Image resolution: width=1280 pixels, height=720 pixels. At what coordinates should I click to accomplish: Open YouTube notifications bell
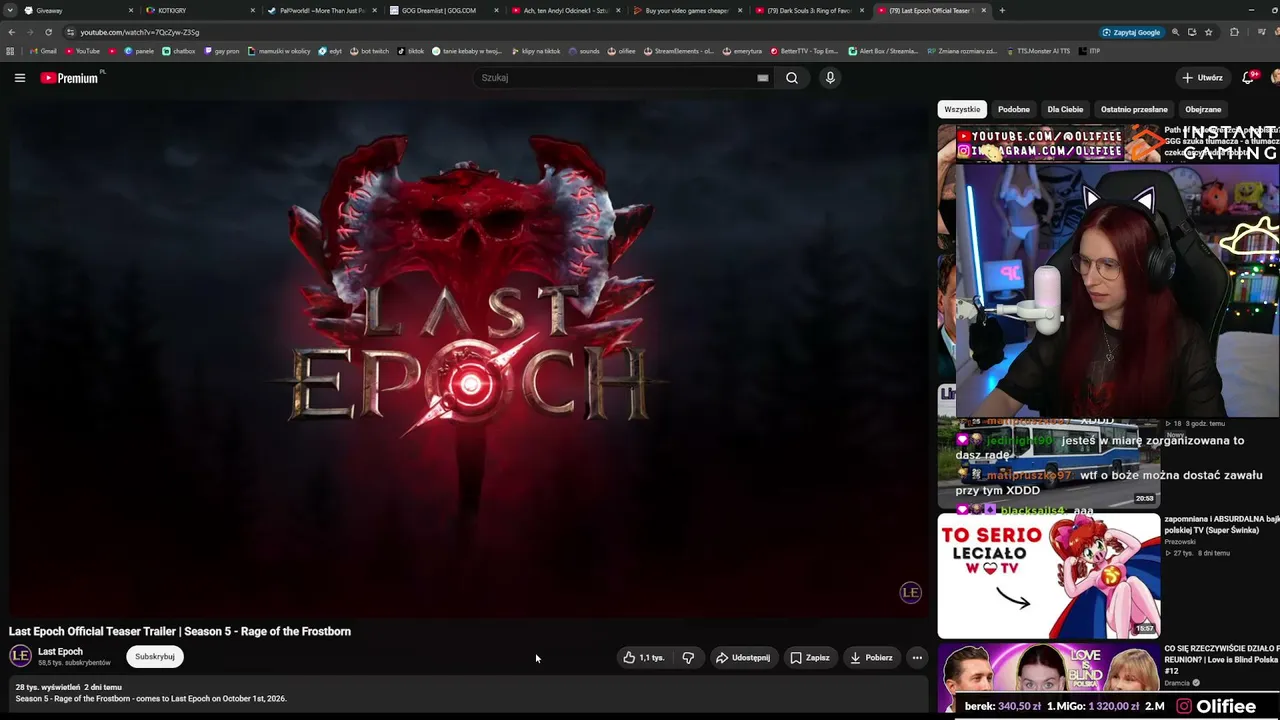pos(1248,77)
